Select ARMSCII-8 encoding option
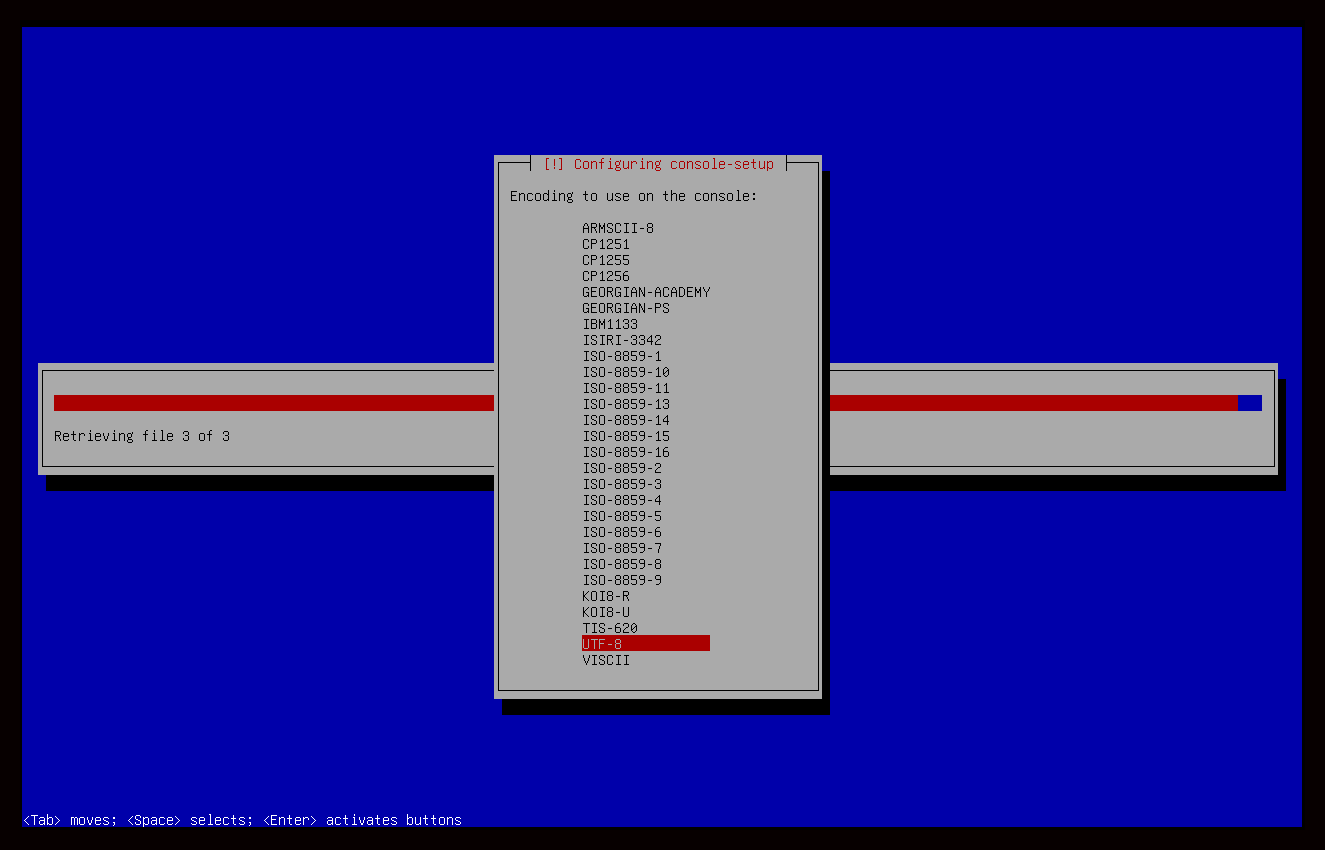Screen dimensions: 1325x850 pos(617,228)
